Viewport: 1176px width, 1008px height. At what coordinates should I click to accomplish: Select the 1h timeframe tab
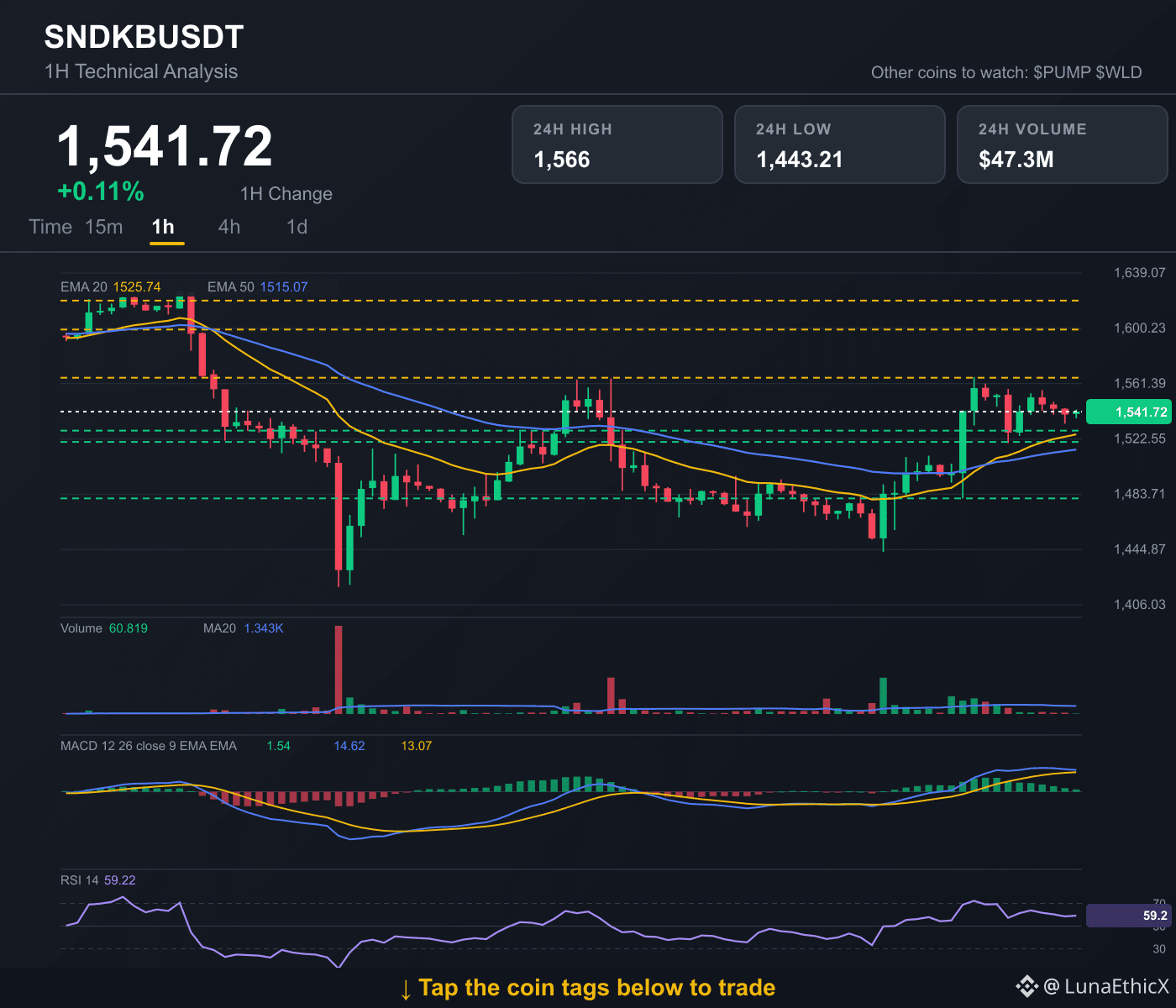pos(163,227)
